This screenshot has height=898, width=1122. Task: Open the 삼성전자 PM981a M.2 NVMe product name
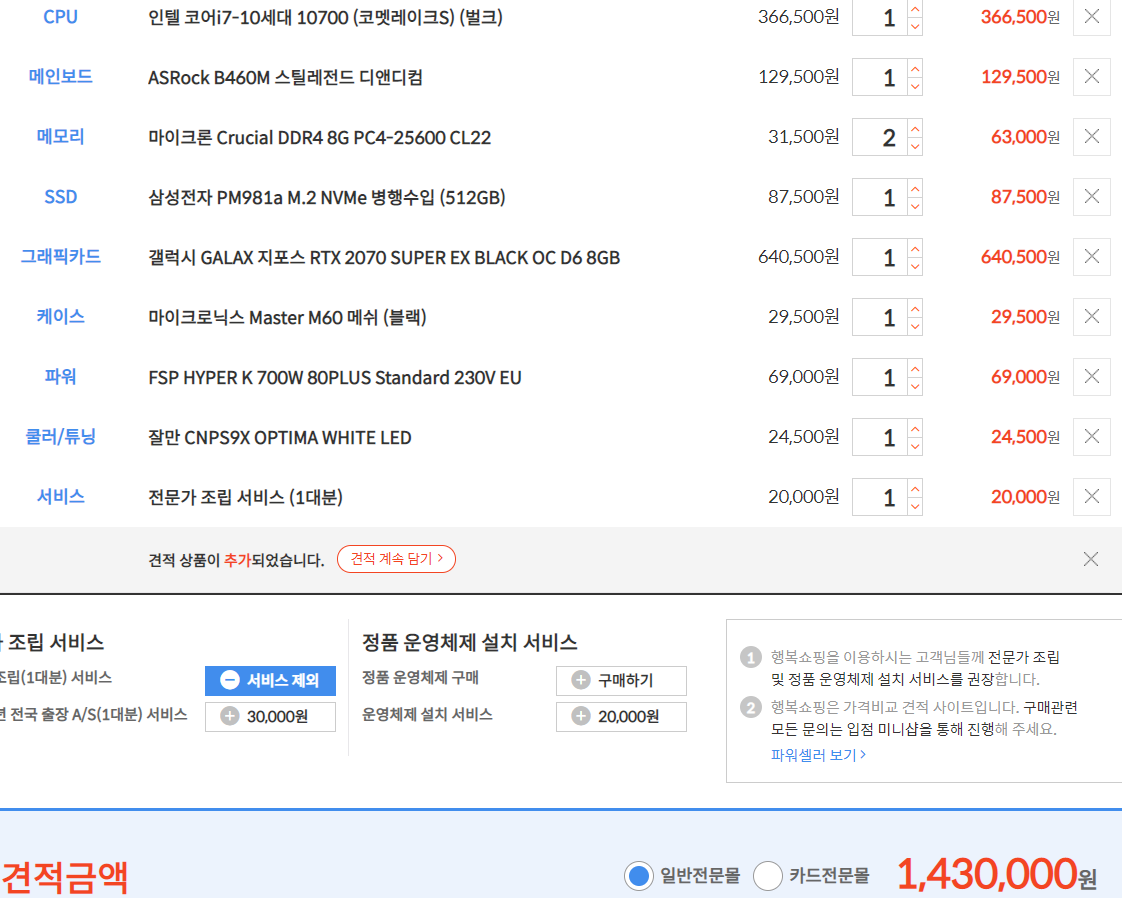tap(327, 197)
